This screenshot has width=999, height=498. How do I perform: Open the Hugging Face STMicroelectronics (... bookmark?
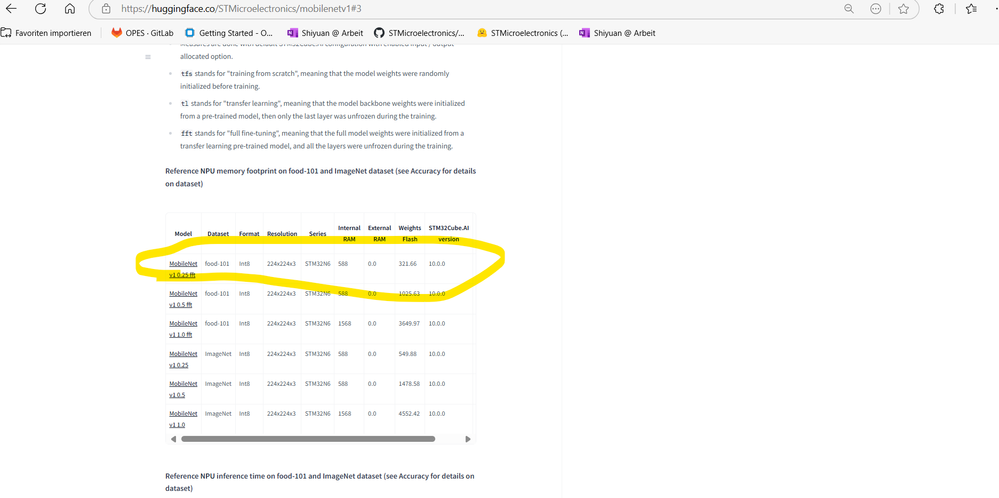pos(523,33)
